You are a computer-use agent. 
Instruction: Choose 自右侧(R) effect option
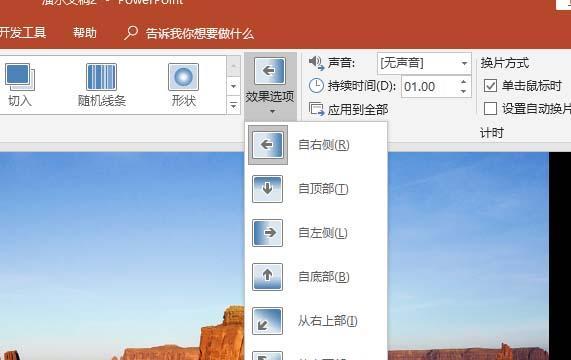(316, 145)
